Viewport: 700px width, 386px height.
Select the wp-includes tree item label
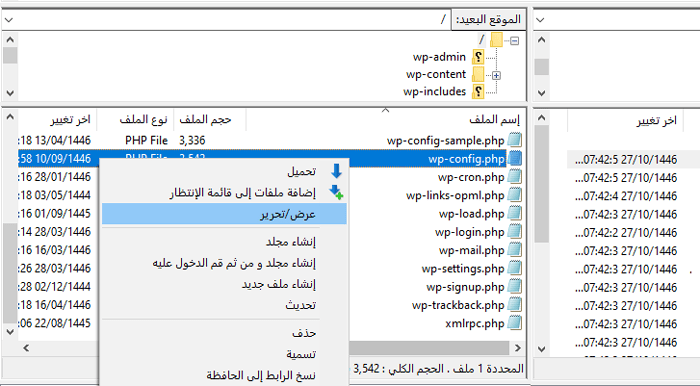[434, 92]
